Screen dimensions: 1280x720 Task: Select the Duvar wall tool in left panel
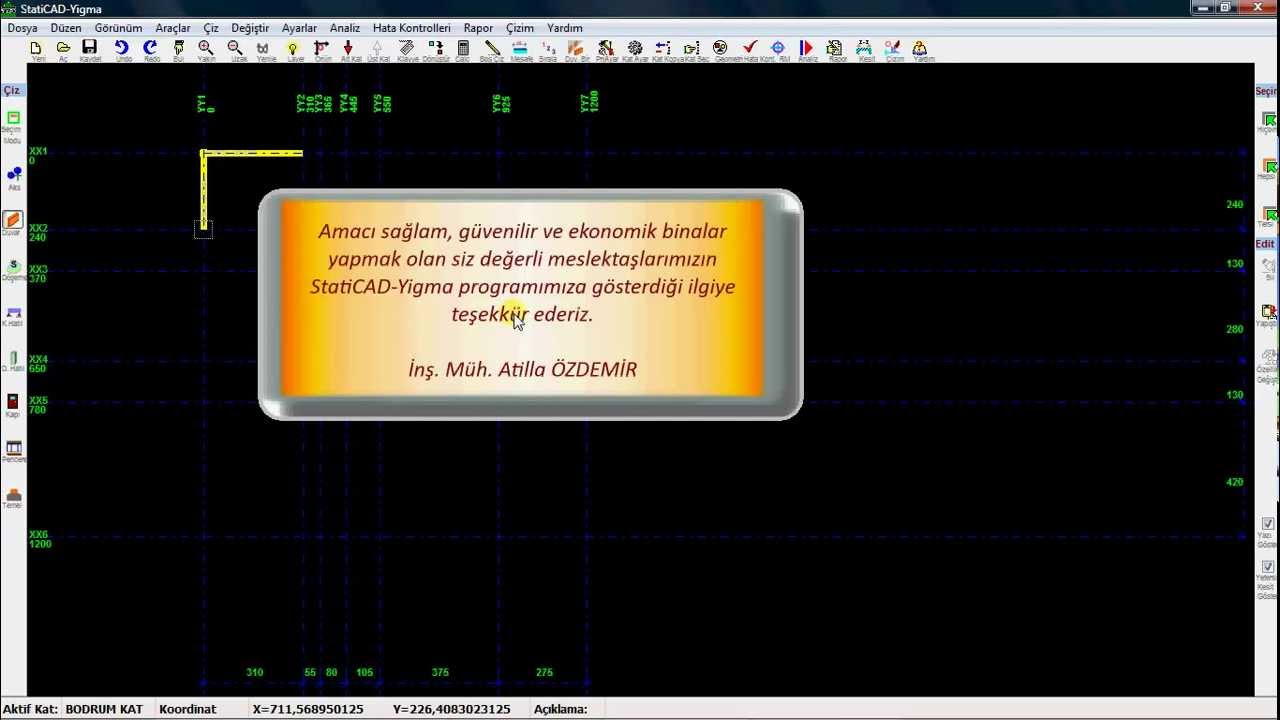[12, 223]
